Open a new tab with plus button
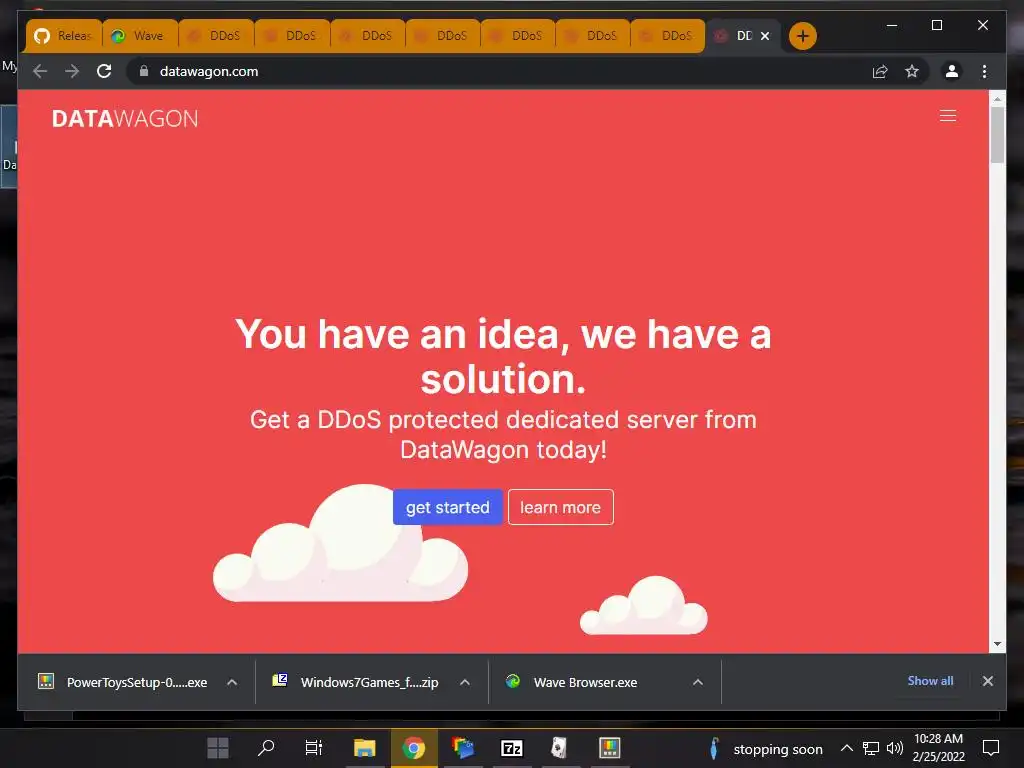Screen dimensions: 1024x768 coord(803,36)
